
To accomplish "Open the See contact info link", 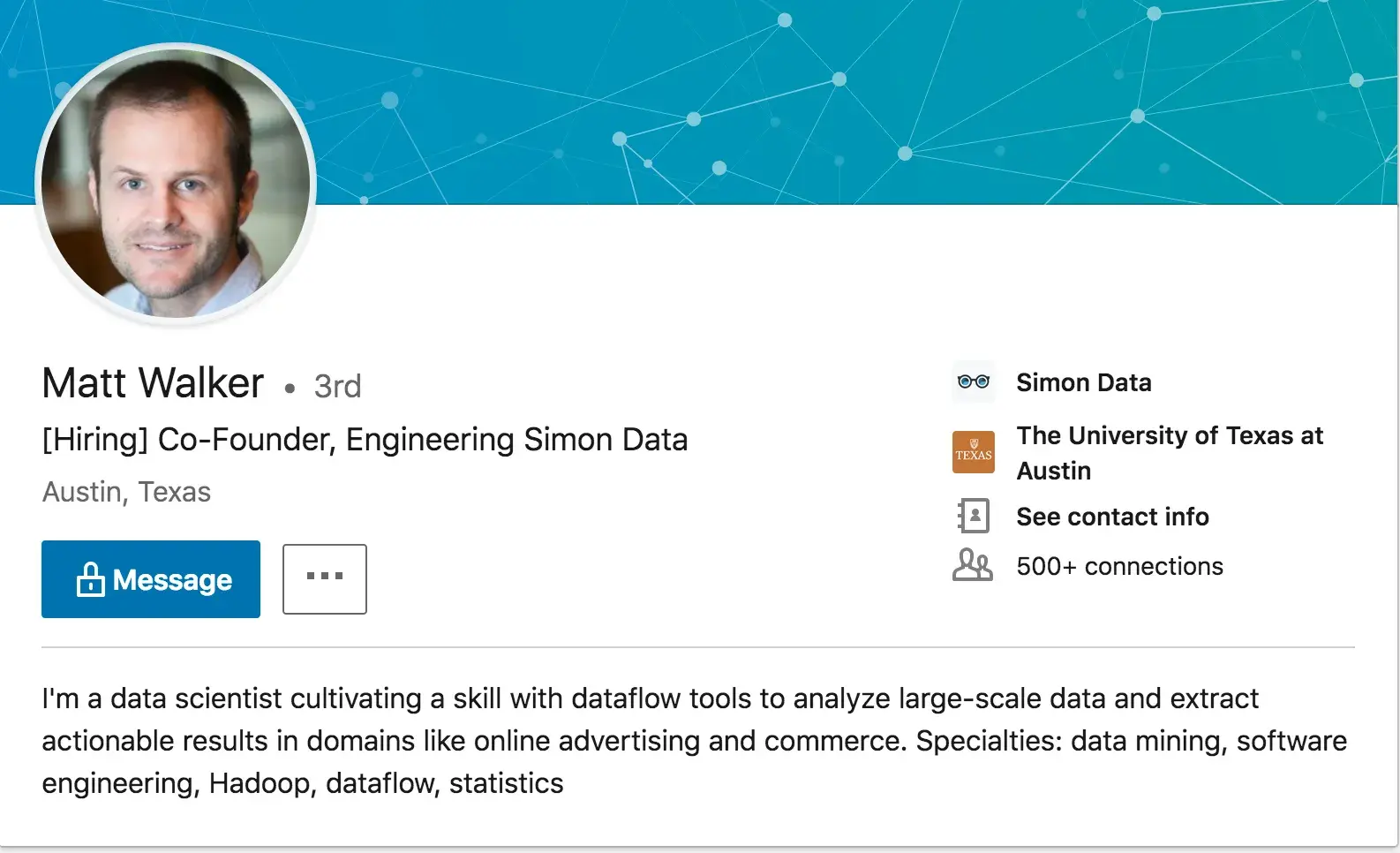I will pos(1112,517).
